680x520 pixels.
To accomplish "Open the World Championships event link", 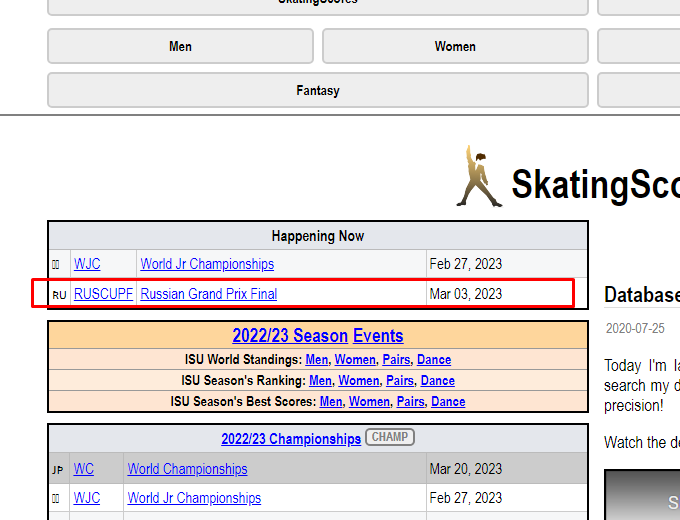I will tap(187, 469).
